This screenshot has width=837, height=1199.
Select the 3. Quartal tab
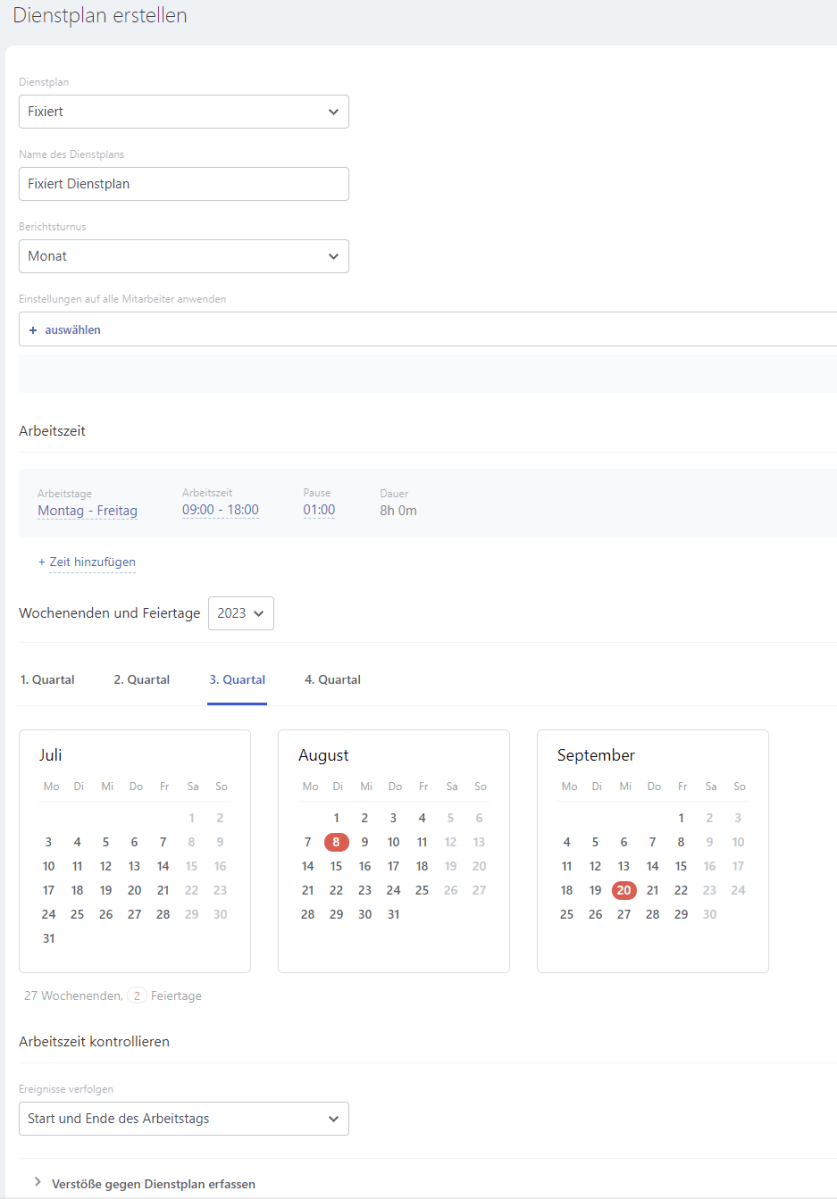click(x=237, y=680)
